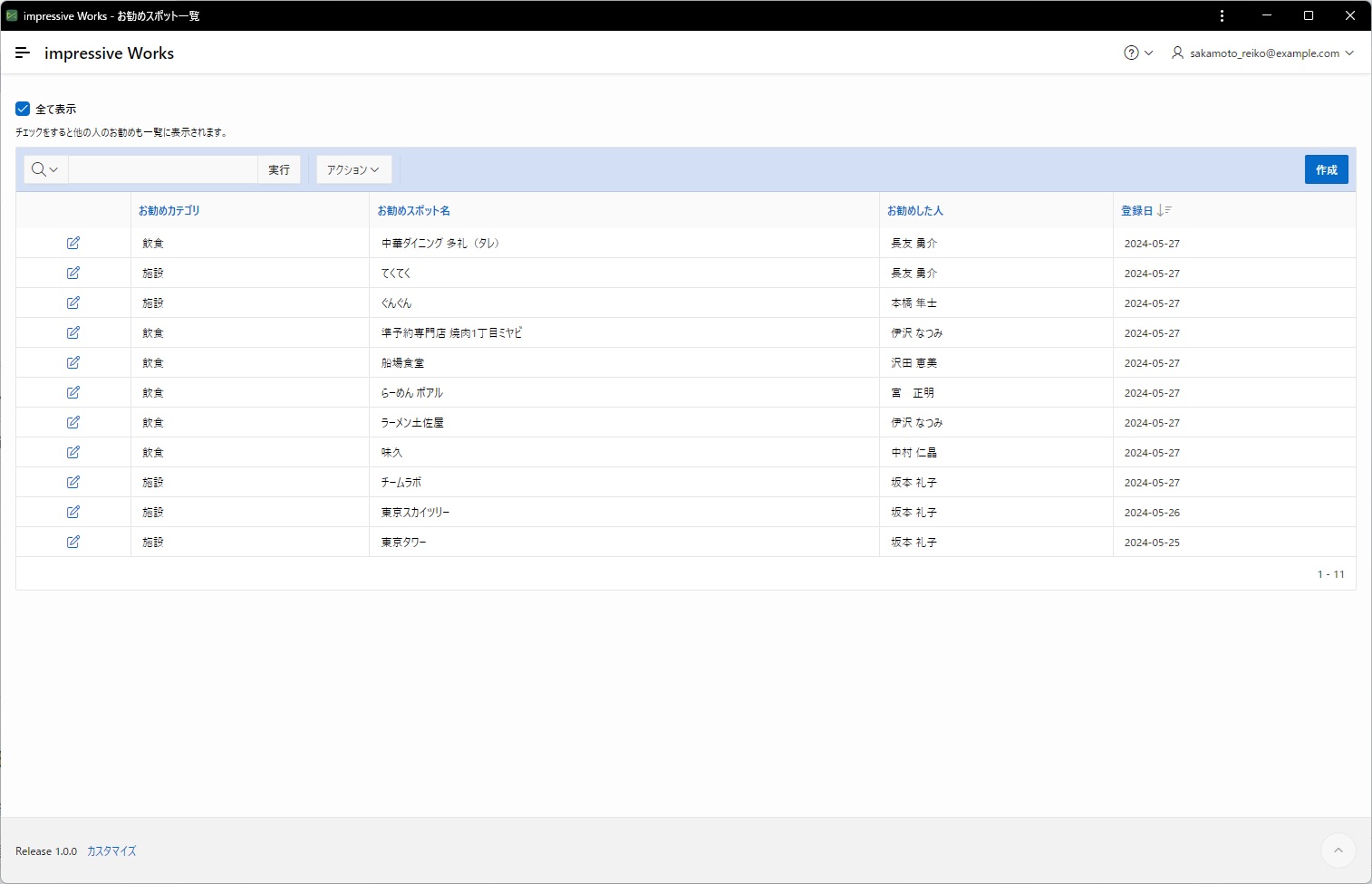The image size is (1372, 884).
Task: Open the sakamoto_reiko@example.com user menu
Action: [1262, 53]
